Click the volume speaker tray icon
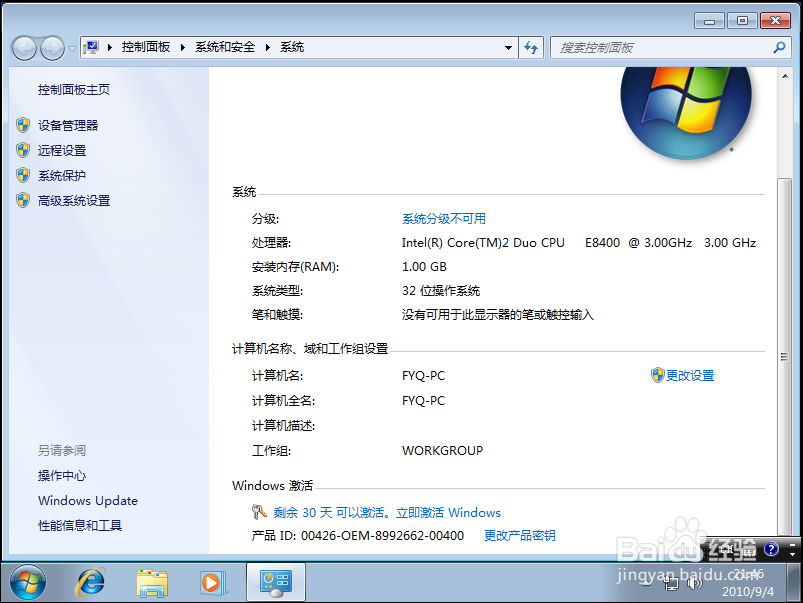This screenshot has width=803, height=603. pyautogui.click(x=694, y=583)
